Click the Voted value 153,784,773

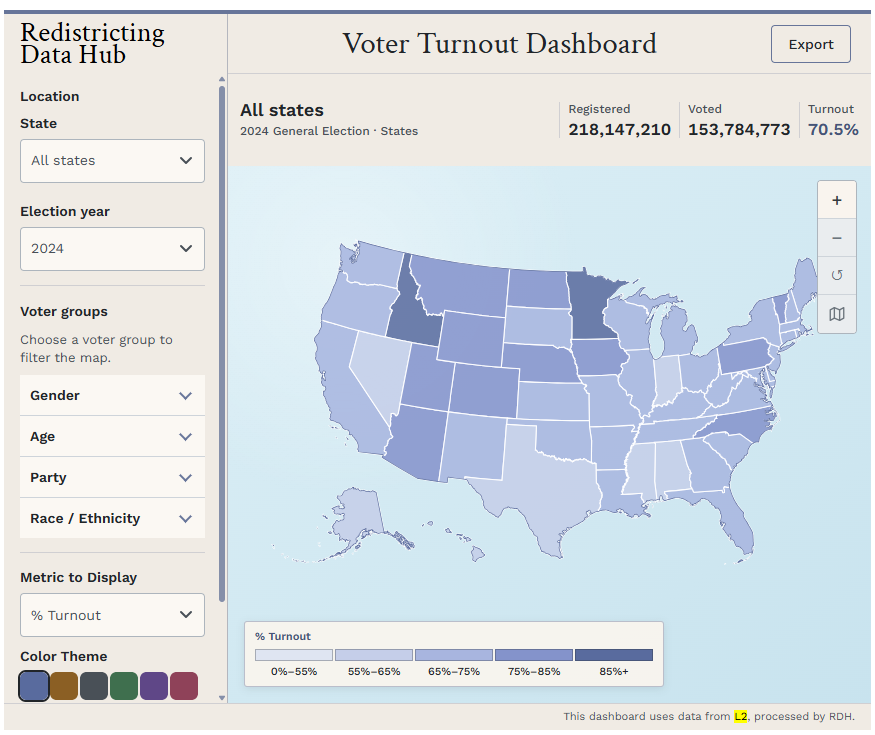click(739, 129)
